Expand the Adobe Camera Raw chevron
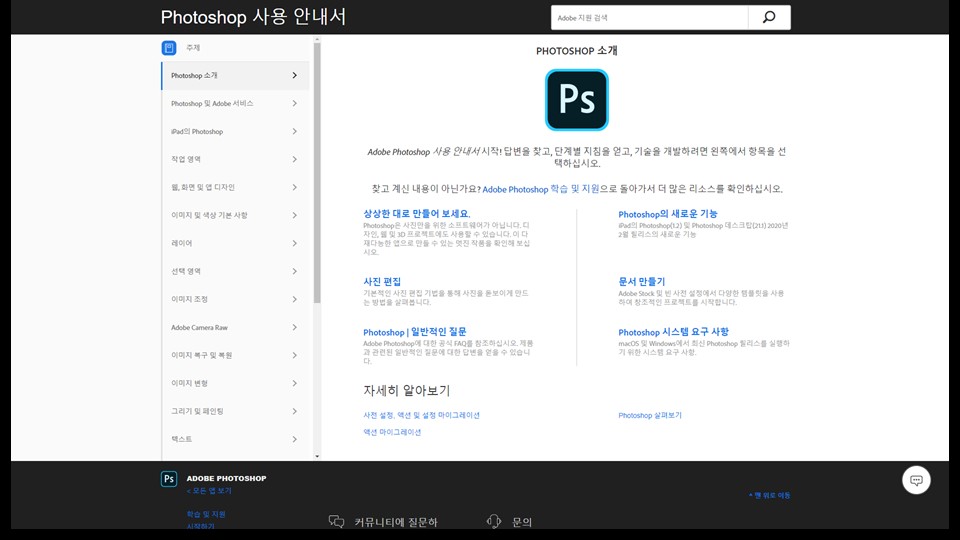 coord(294,328)
